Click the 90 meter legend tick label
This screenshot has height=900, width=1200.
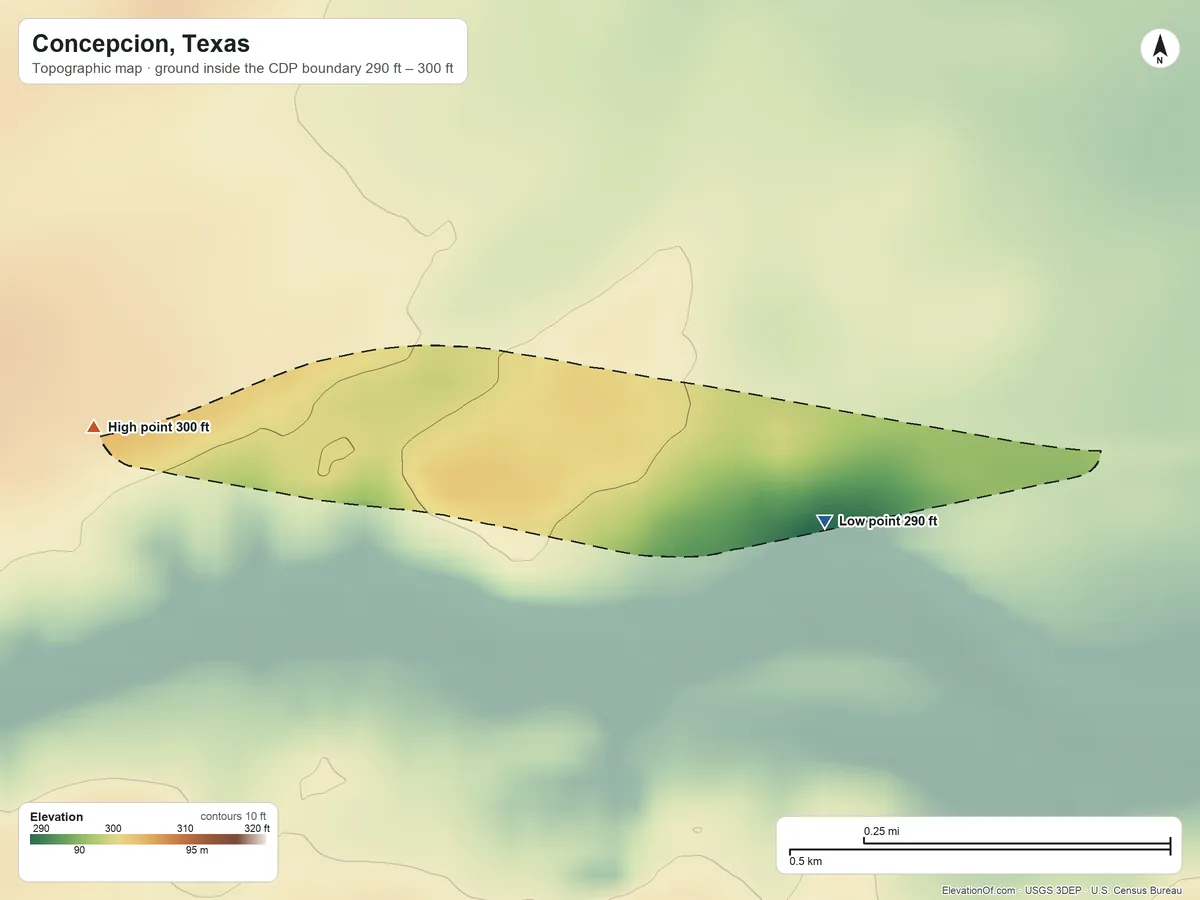click(x=79, y=851)
